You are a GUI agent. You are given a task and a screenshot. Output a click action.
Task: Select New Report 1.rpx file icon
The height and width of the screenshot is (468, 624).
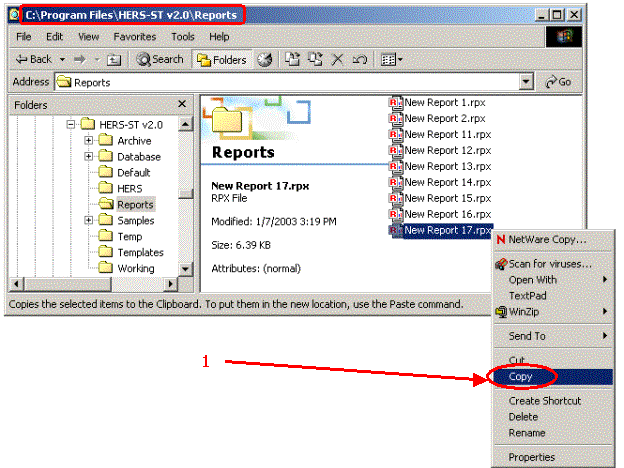click(395, 103)
